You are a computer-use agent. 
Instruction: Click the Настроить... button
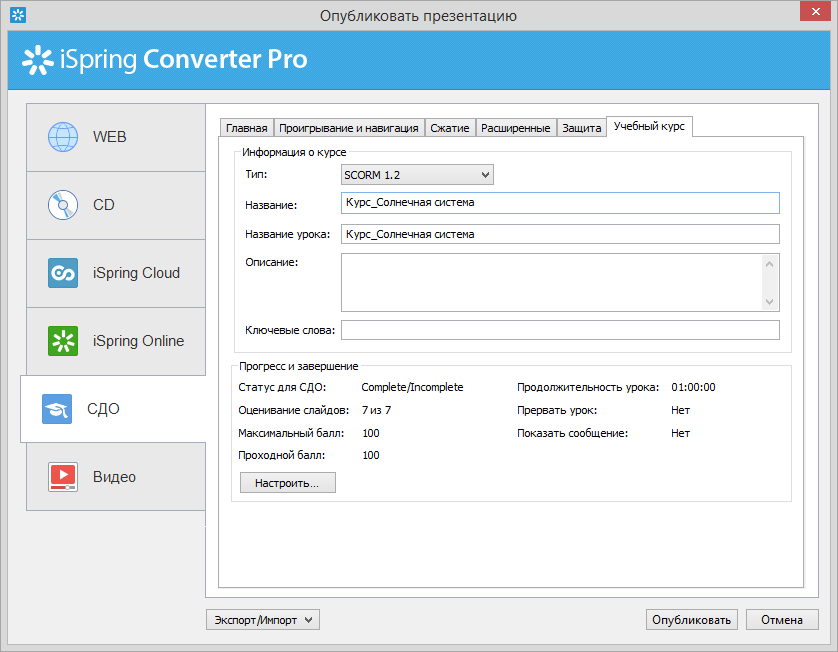pyautogui.click(x=288, y=483)
